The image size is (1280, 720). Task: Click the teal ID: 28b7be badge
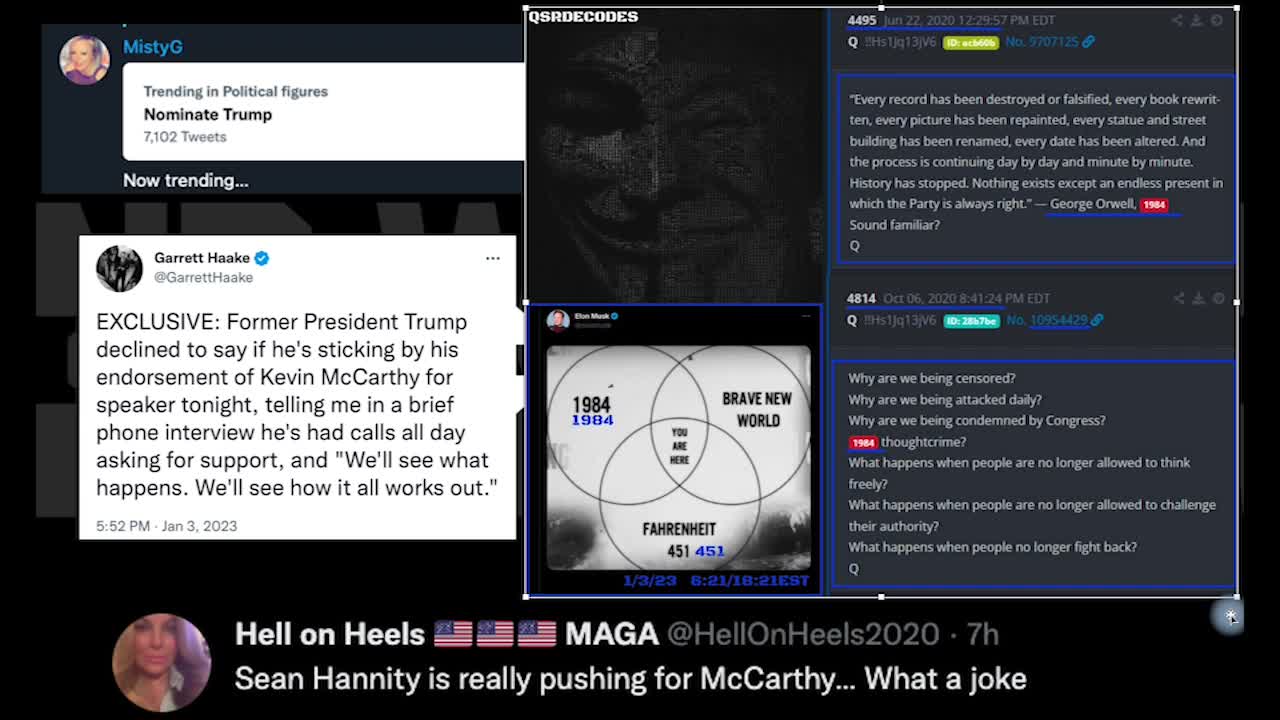[971, 320]
